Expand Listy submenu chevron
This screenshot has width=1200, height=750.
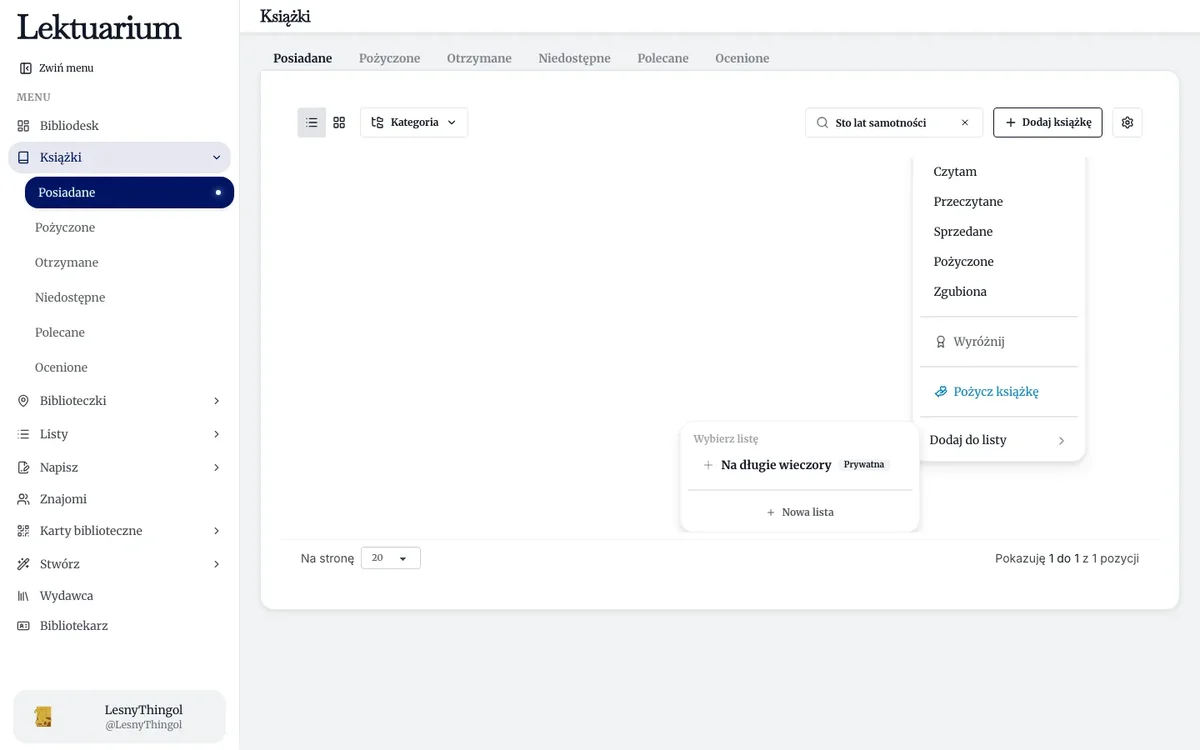coord(217,434)
